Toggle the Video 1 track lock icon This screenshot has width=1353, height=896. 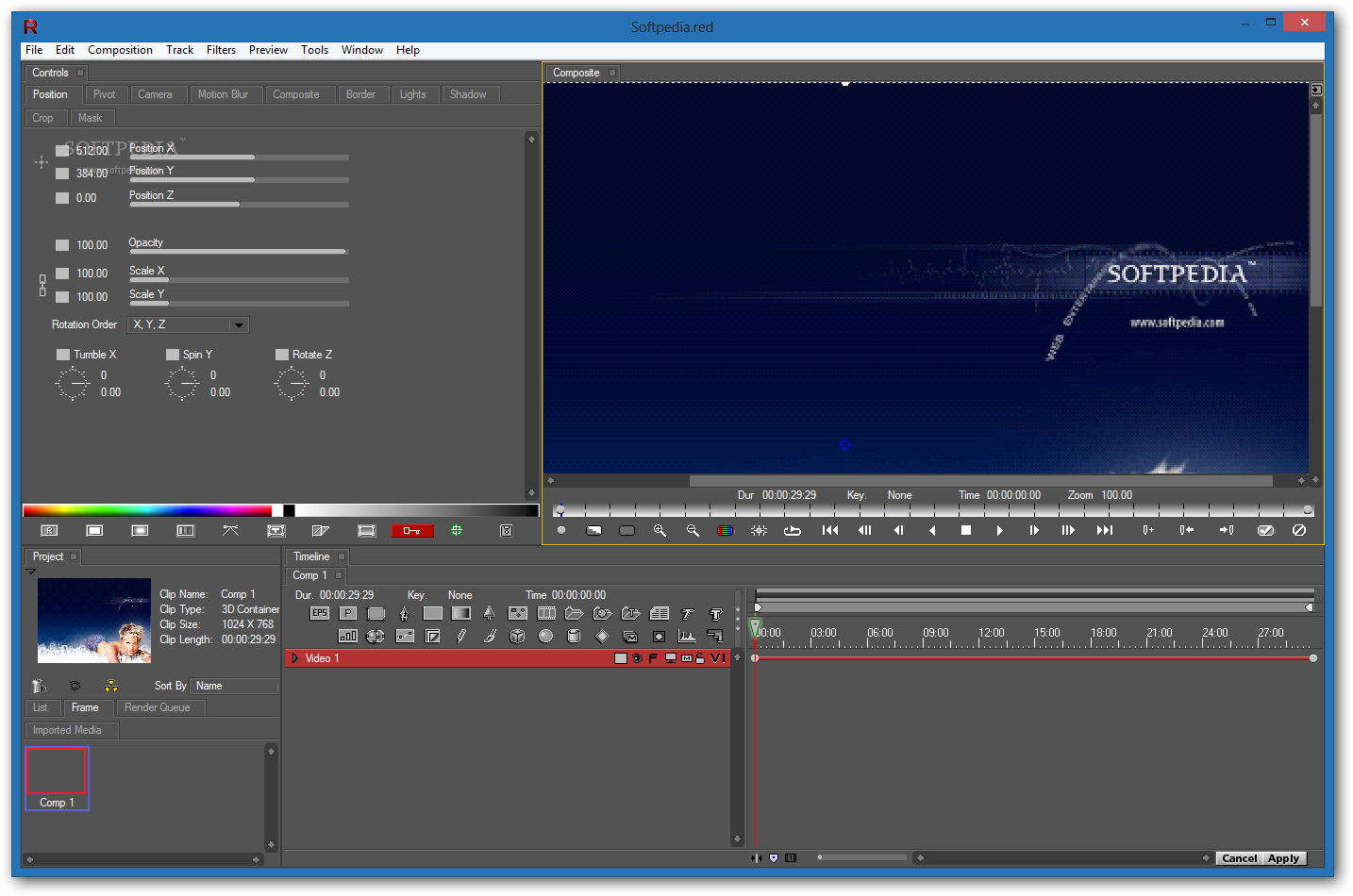click(x=700, y=658)
